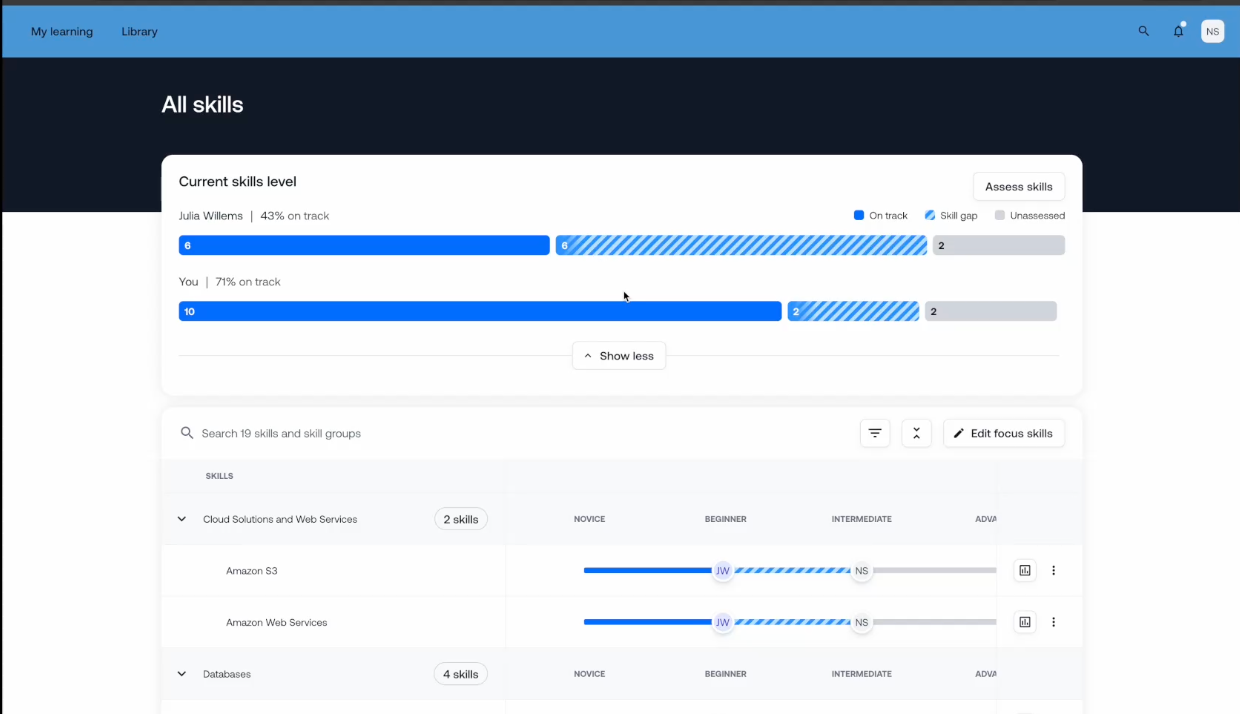1240x714 pixels.
Task: Click the Skill gap legend item
Action: (951, 215)
